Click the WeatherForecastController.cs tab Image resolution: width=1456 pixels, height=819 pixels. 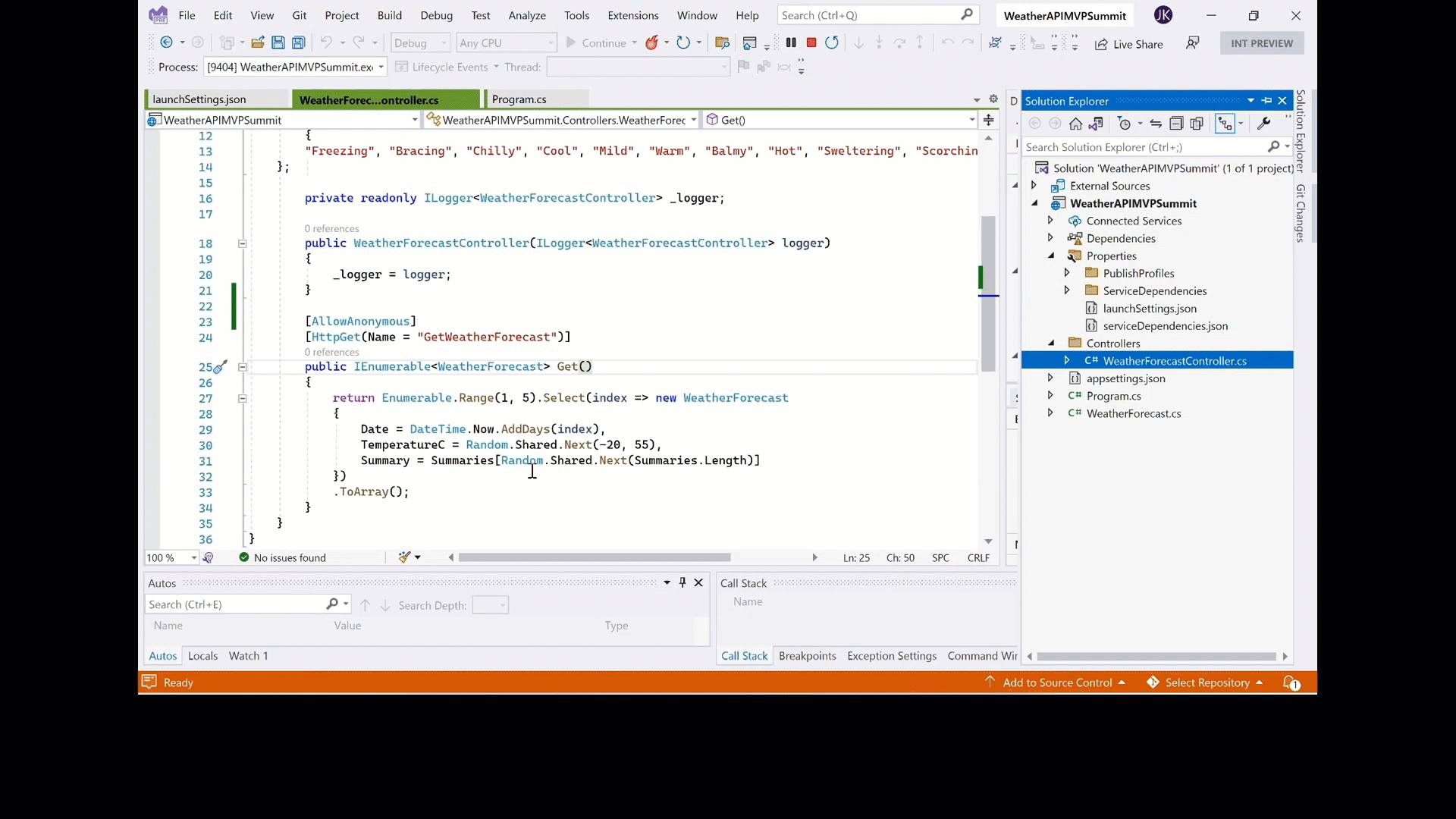[370, 99]
